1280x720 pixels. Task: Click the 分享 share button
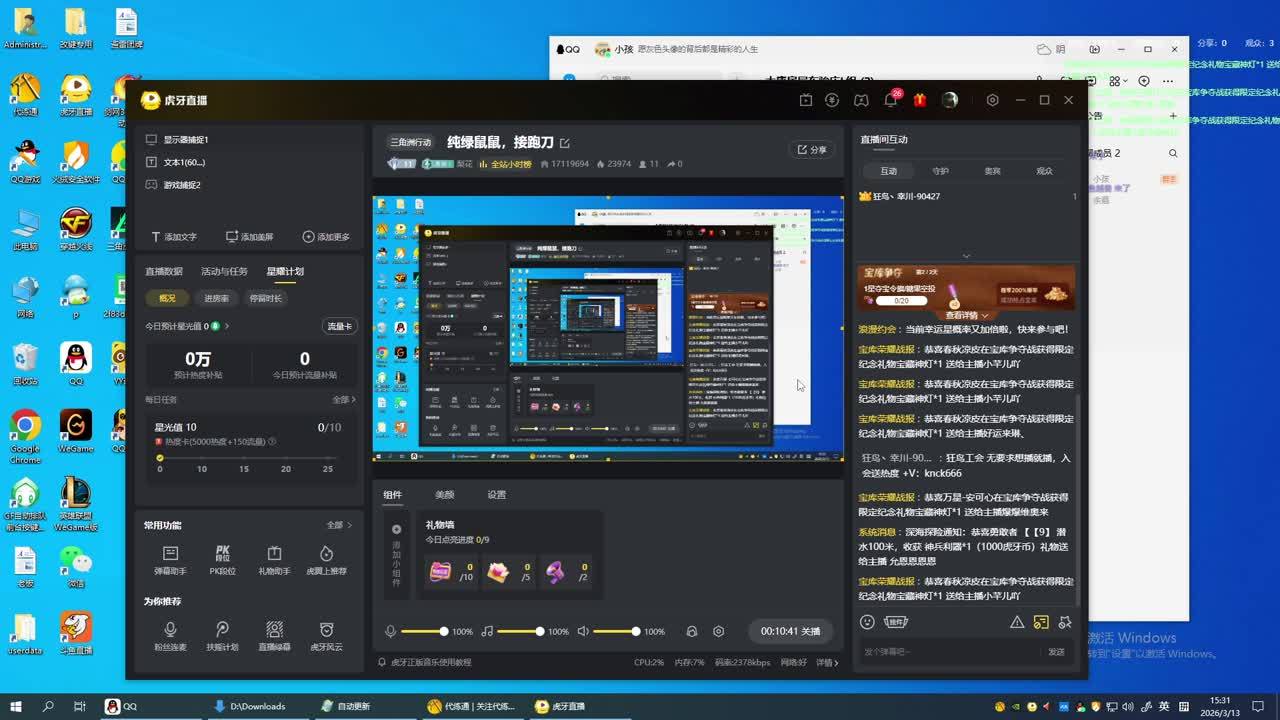(812, 149)
